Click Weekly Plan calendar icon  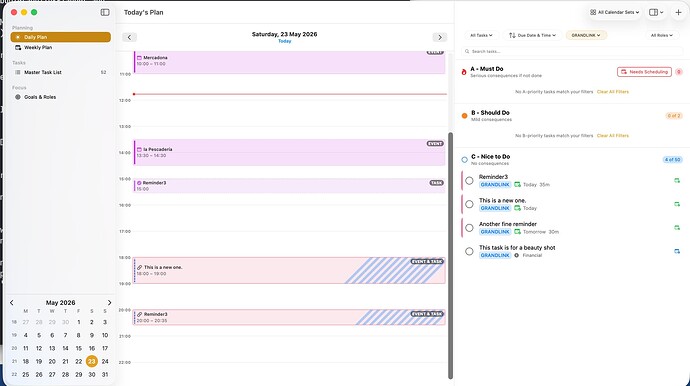[x=18, y=48]
